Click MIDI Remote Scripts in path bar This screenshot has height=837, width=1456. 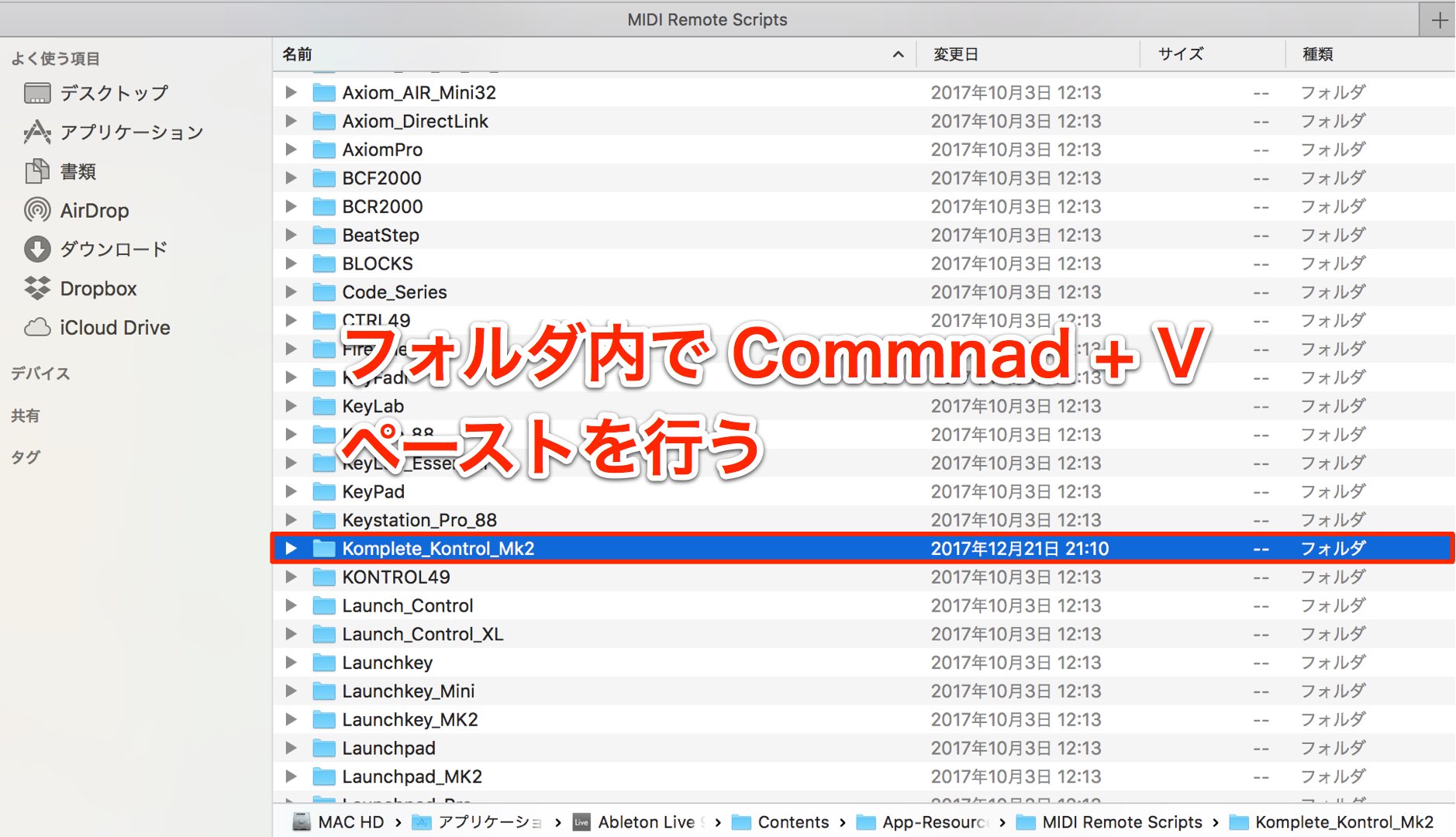pos(1109,822)
